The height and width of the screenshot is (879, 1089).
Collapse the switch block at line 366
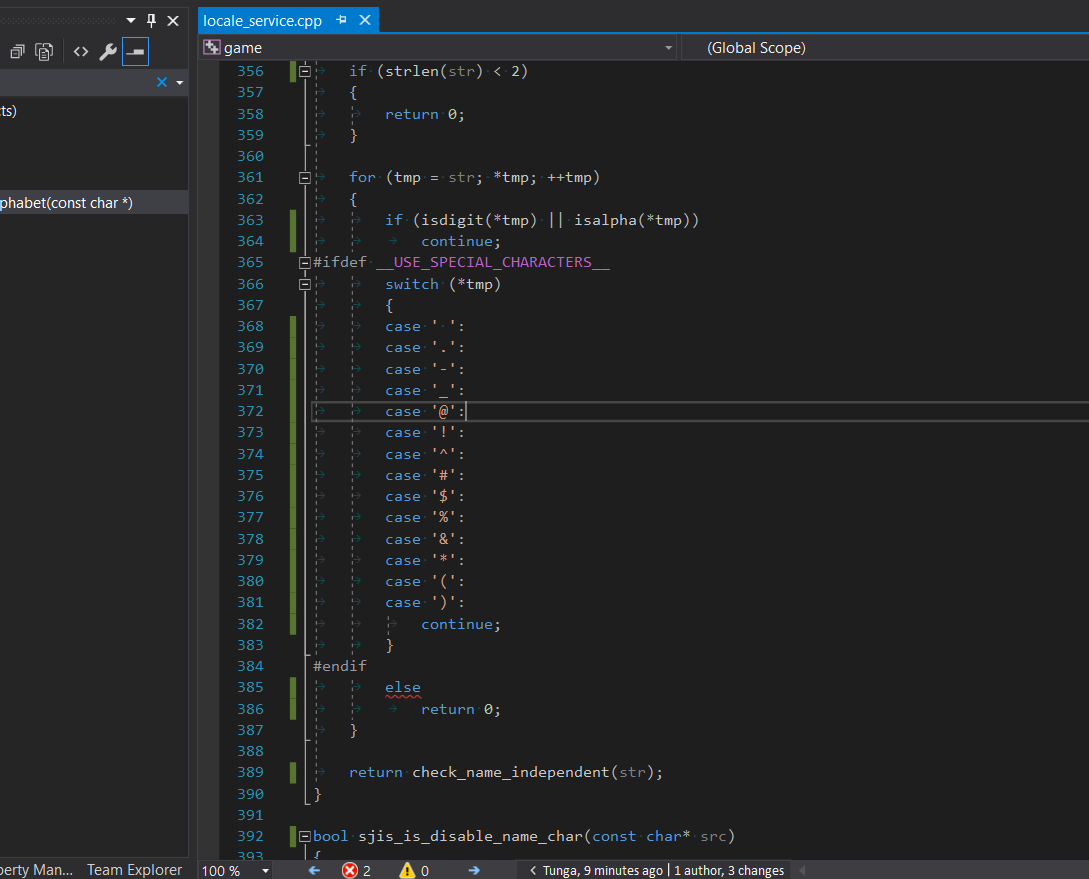pyautogui.click(x=305, y=284)
